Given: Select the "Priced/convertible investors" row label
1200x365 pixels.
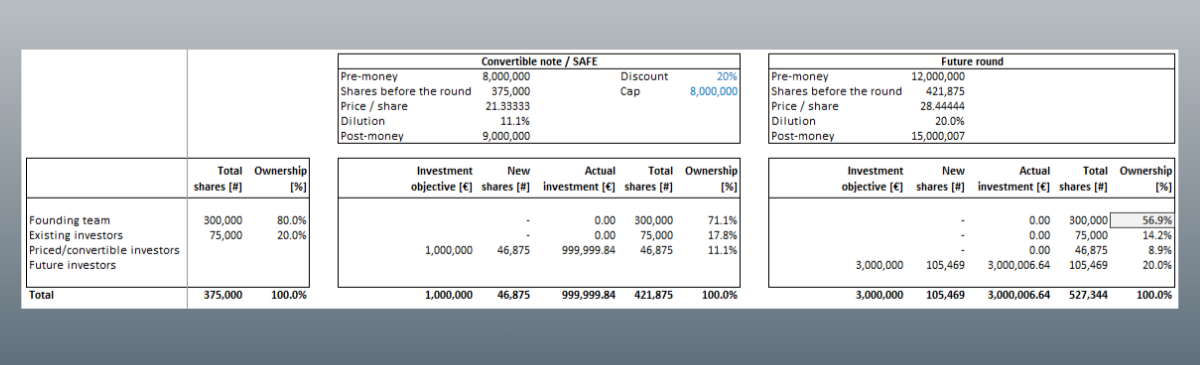Looking at the screenshot, I should coord(105,250).
